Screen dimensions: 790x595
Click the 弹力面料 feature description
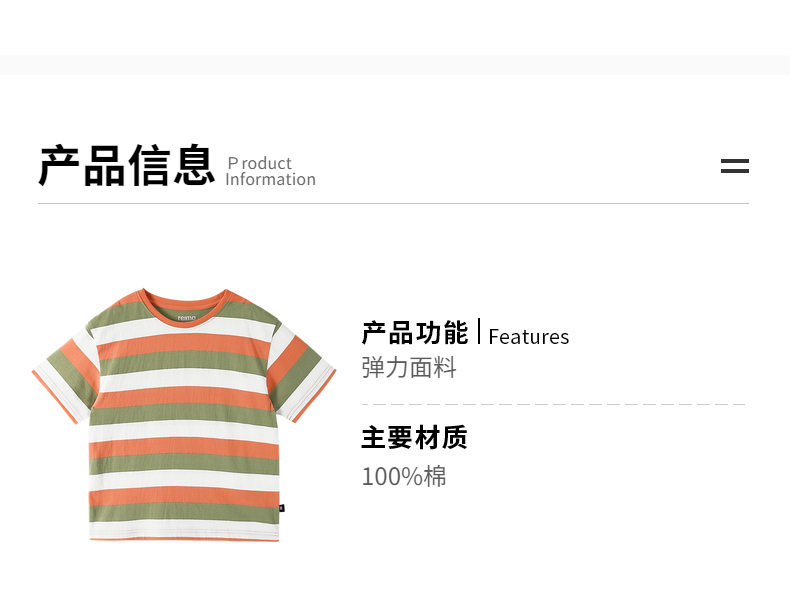pyautogui.click(x=409, y=367)
